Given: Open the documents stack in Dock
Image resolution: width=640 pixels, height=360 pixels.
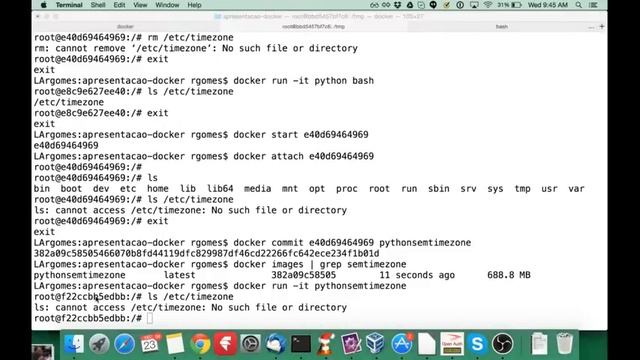Looking at the screenshot, I should click(539, 344).
